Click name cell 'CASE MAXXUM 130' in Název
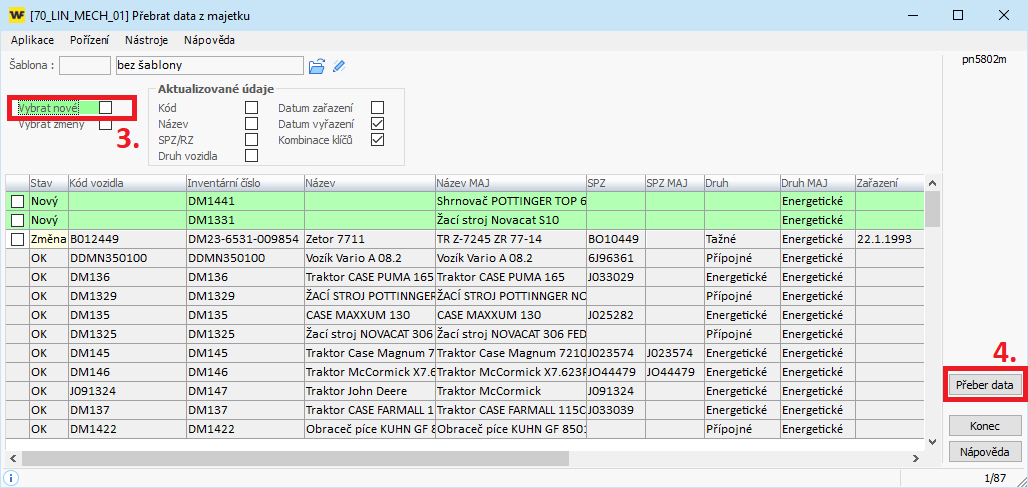The width and height of the screenshot is (1028, 488). point(370,315)
